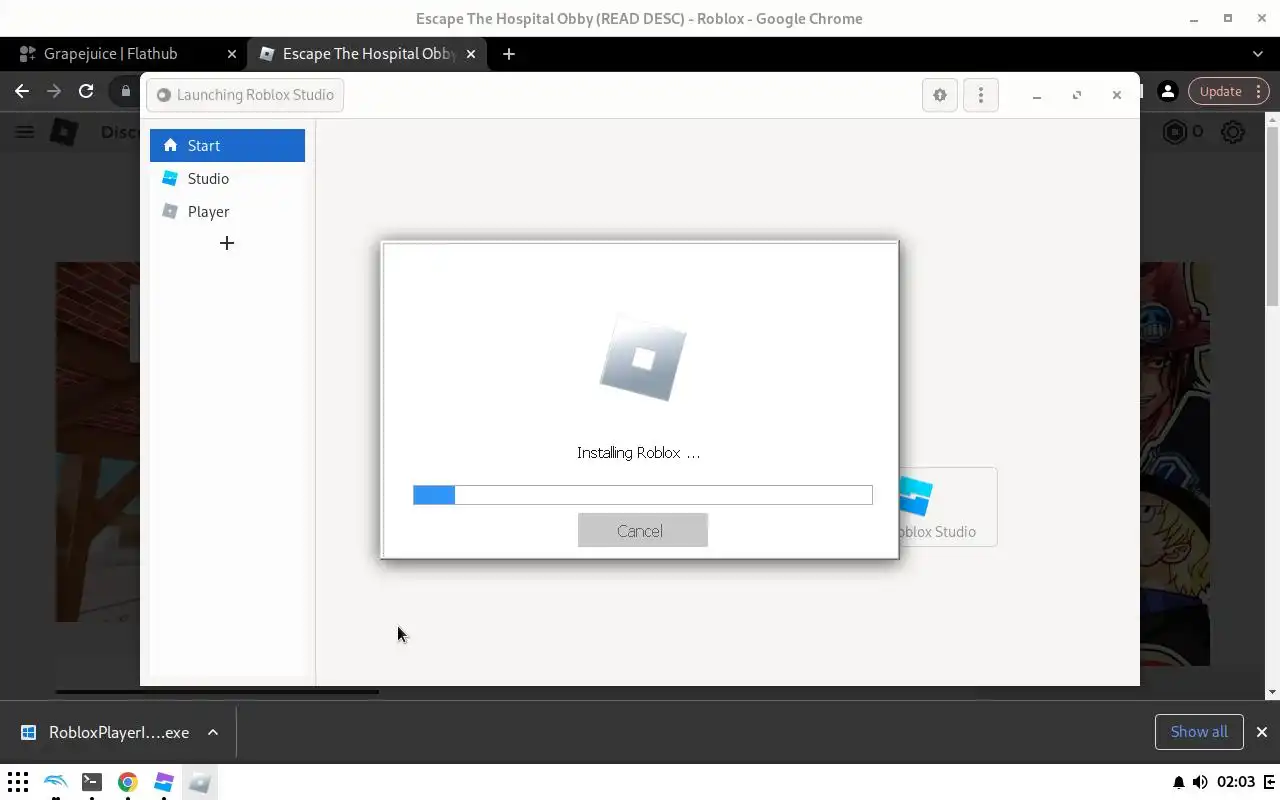Viewport: 1280px width, 800px height.
Task: Expand download item options chevron
Action: point(213,732)
